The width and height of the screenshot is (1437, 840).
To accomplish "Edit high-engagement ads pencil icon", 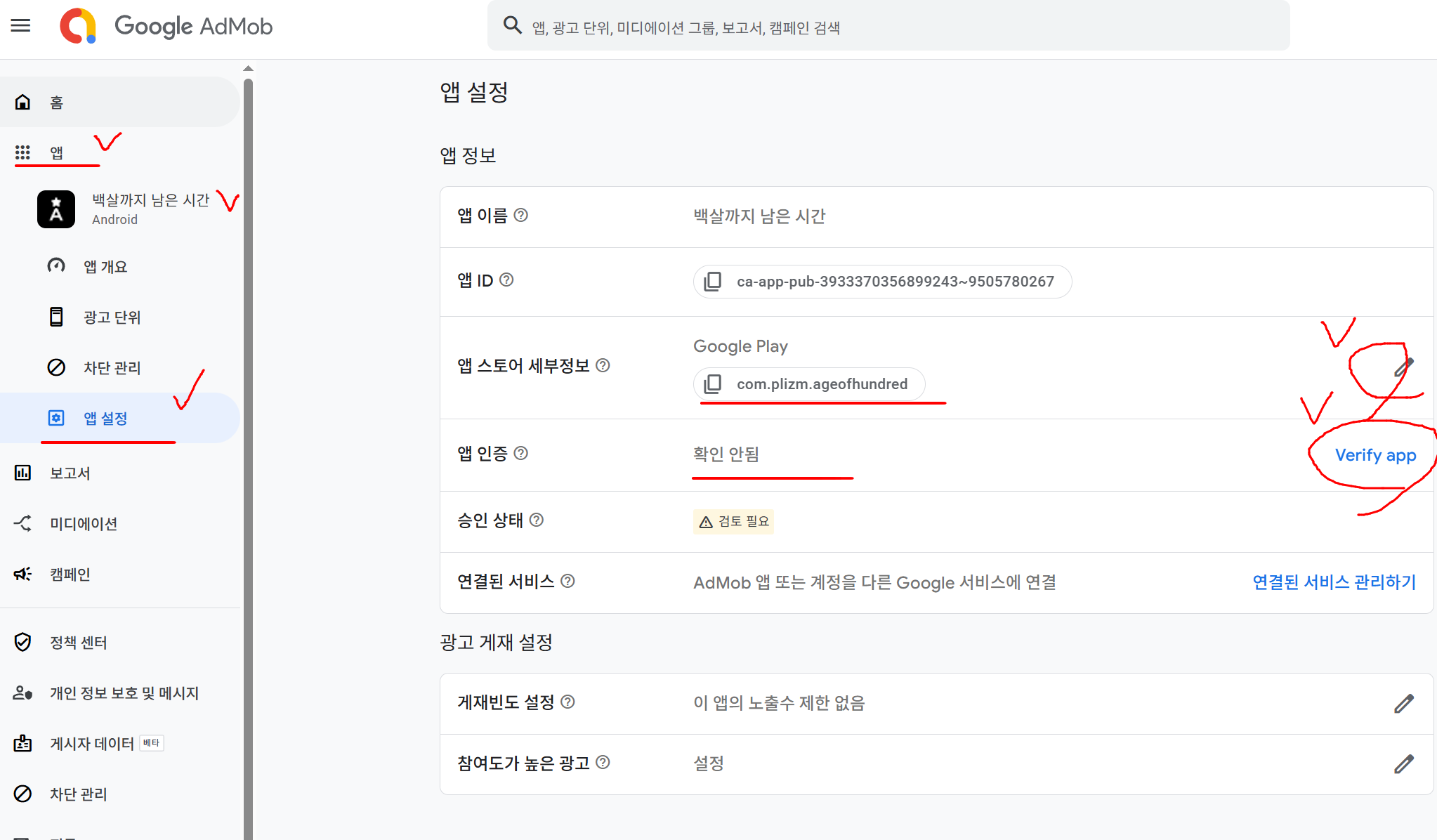I will pos(1403,764).
